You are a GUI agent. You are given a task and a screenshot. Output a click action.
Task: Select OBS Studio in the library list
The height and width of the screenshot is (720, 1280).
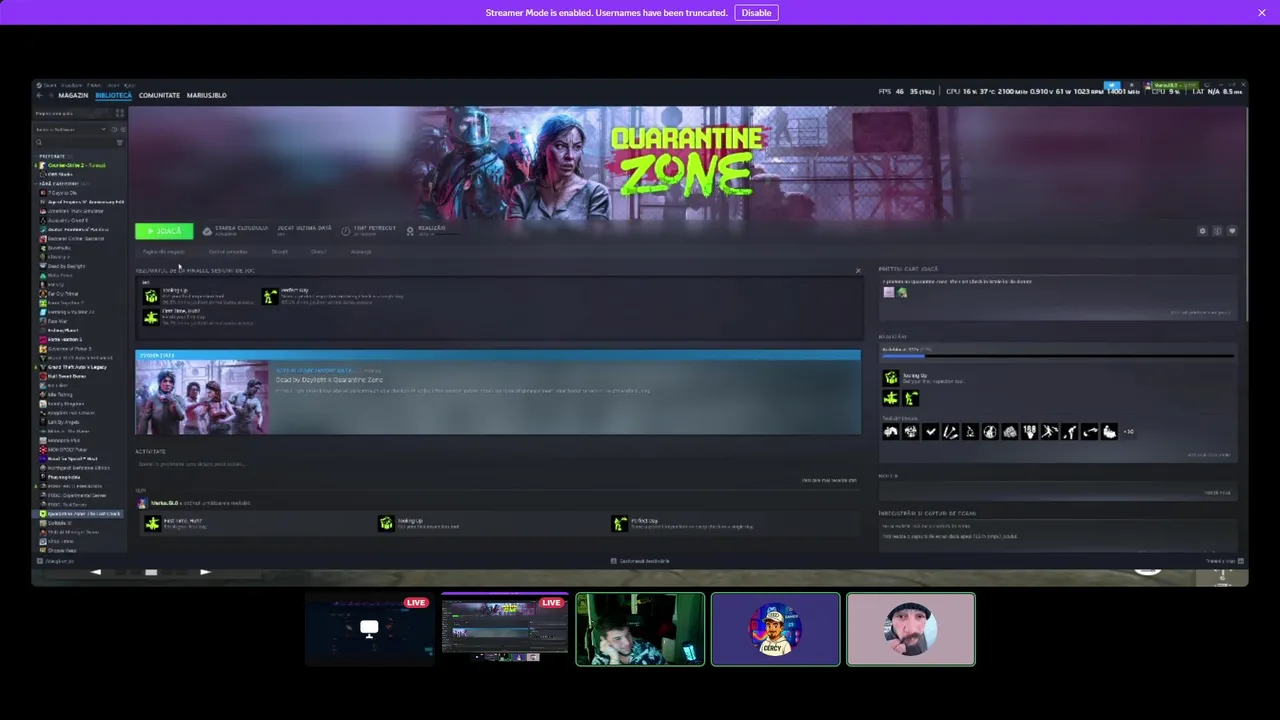coord(59,174)
